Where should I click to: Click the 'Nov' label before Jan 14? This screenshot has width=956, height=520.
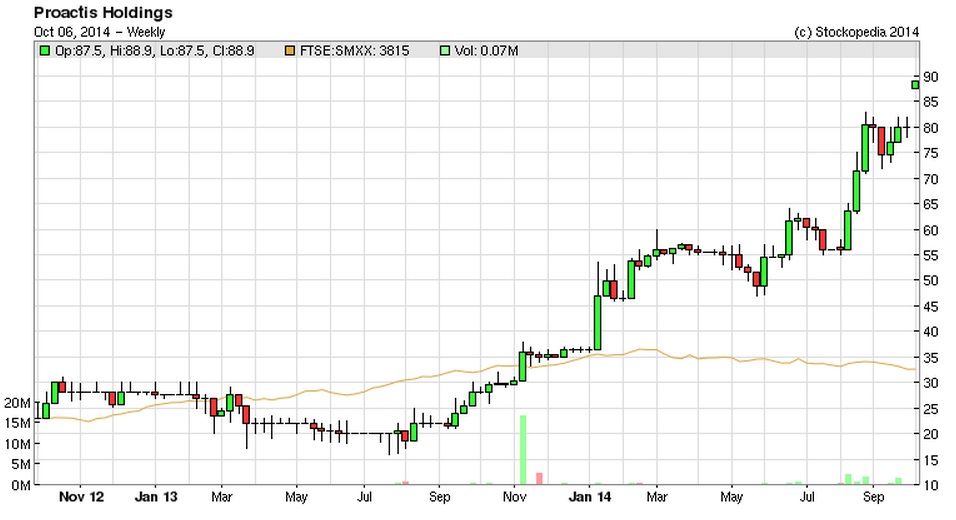tap(514, 497)
